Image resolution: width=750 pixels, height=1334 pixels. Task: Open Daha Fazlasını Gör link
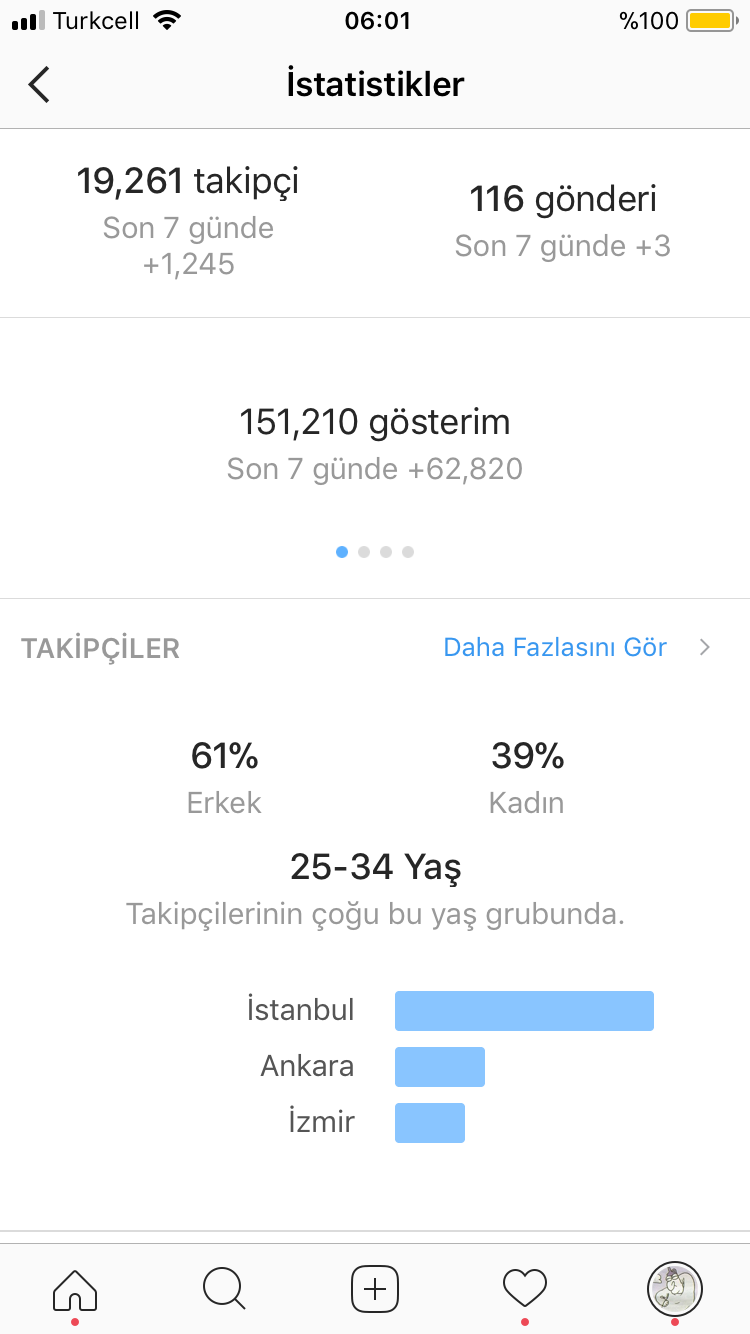[x=555, y=647]
